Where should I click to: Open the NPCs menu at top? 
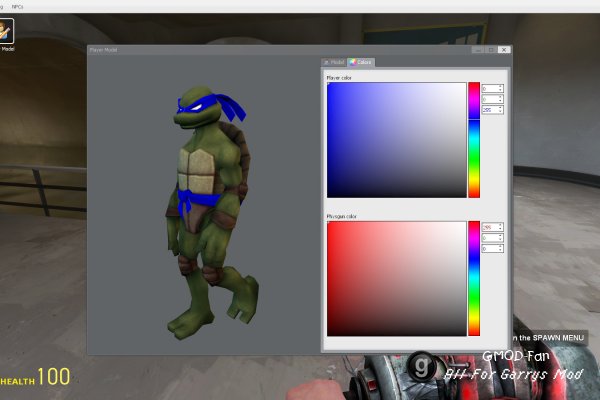tap(17, 7)
